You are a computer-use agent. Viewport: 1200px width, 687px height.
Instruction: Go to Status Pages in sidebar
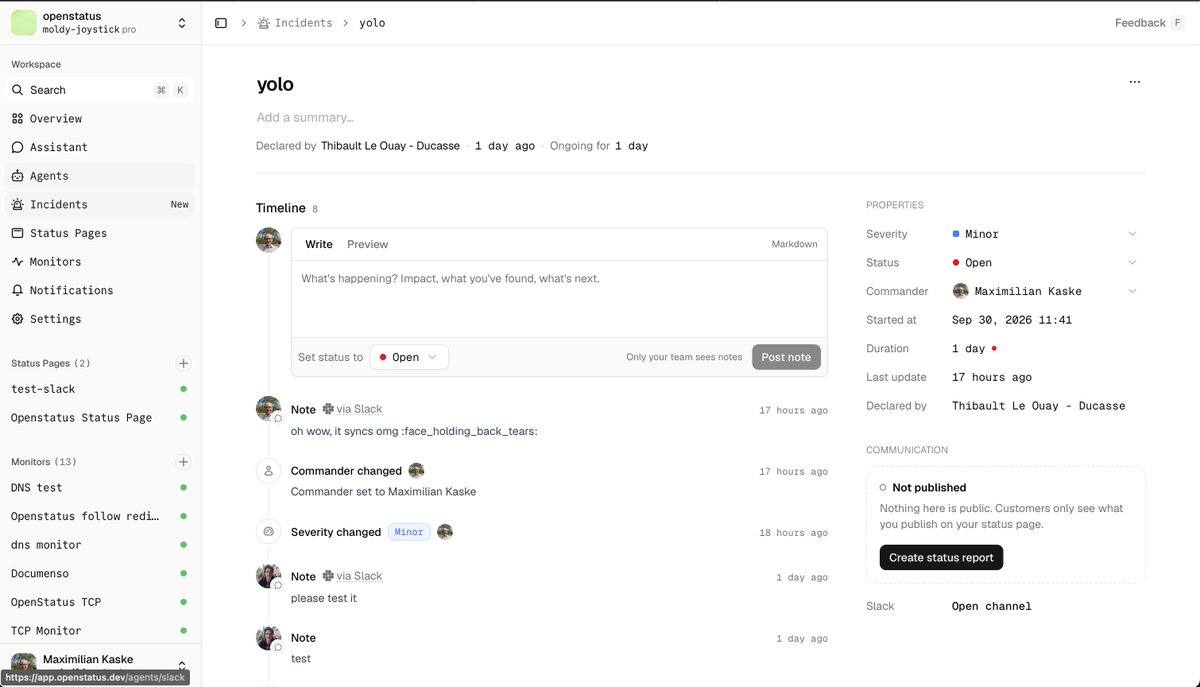(x=100, y=233)
